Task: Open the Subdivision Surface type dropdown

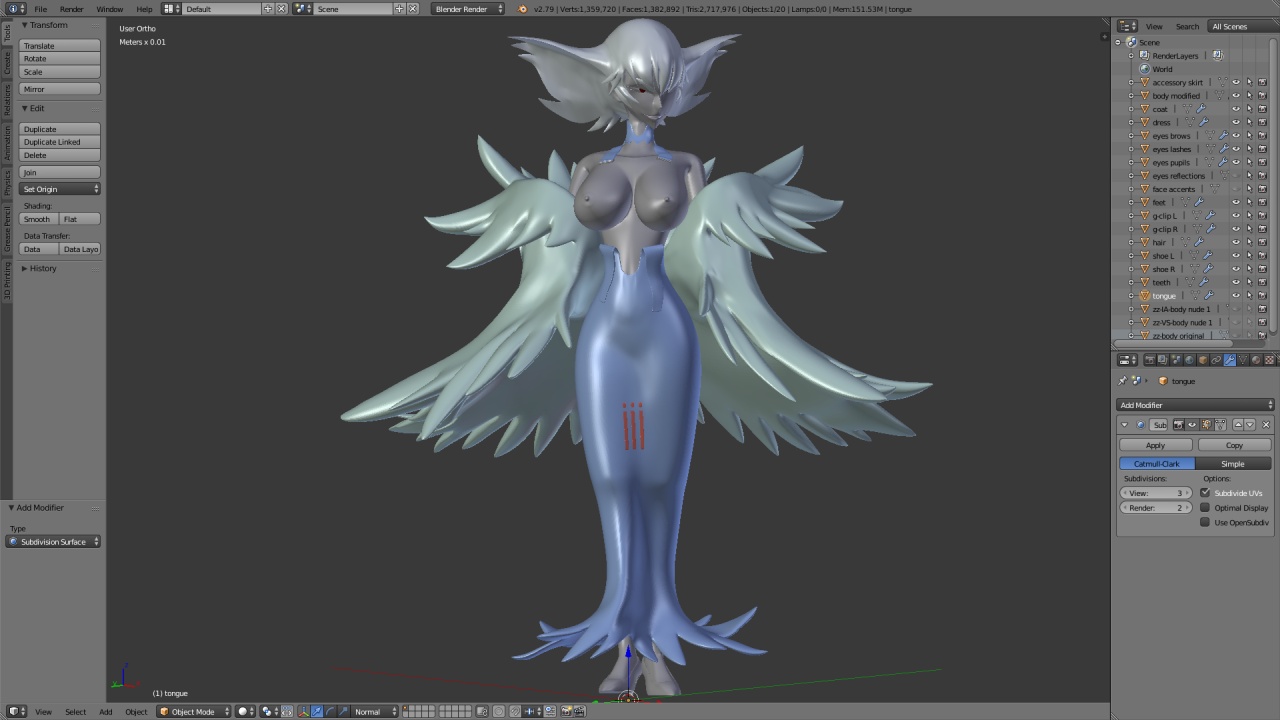Action: pos(54,541)
